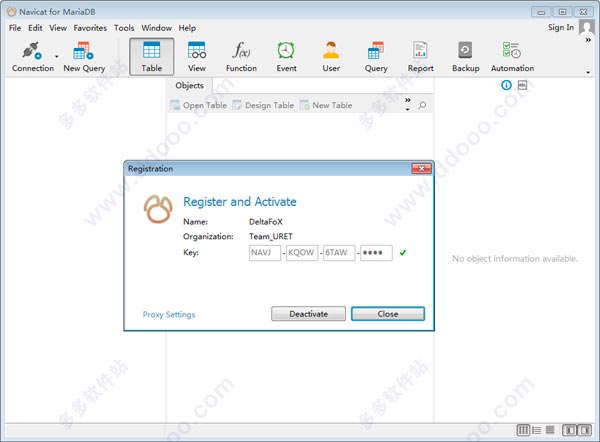Open the View objects toolbar icon
Image resolution: width=600 pixels, height=442 pixels.
197,57
